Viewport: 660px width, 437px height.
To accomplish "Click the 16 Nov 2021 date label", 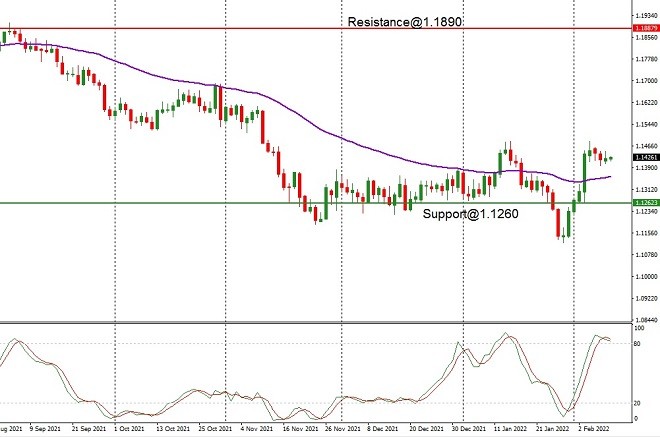I will click(x=300, y=429).
